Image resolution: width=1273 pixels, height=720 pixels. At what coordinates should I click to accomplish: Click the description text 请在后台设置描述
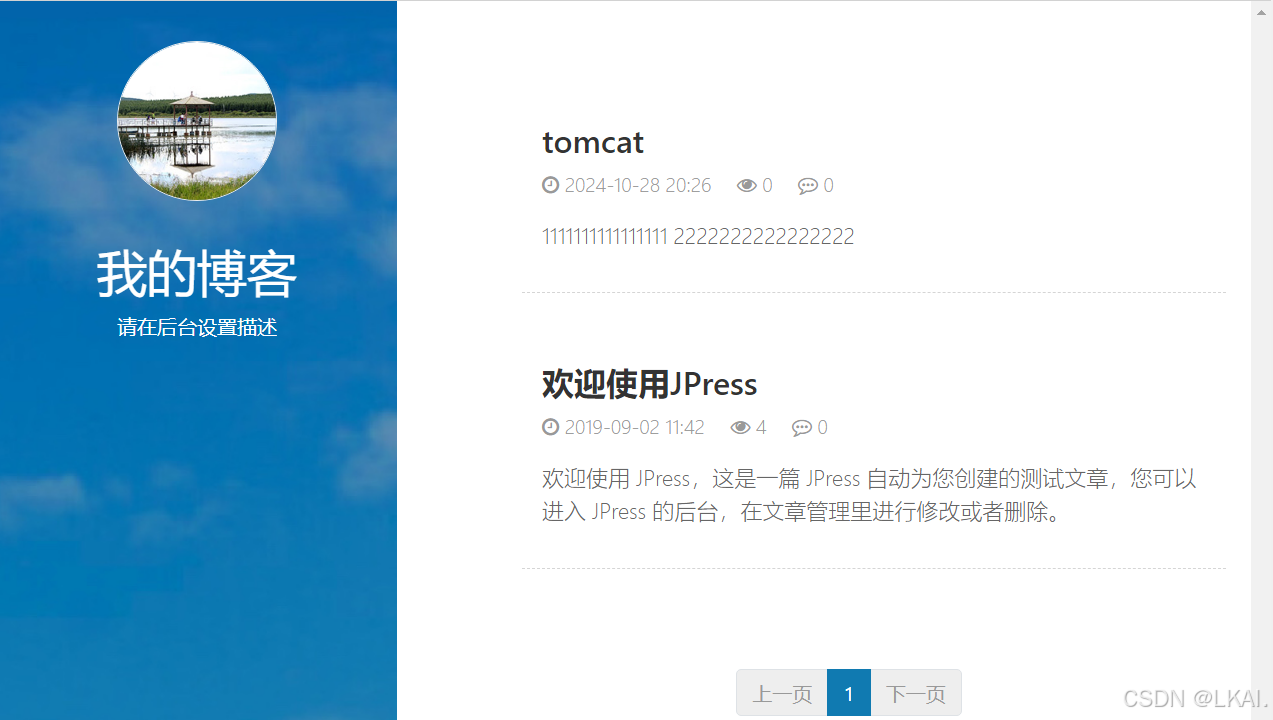[197, 327]
